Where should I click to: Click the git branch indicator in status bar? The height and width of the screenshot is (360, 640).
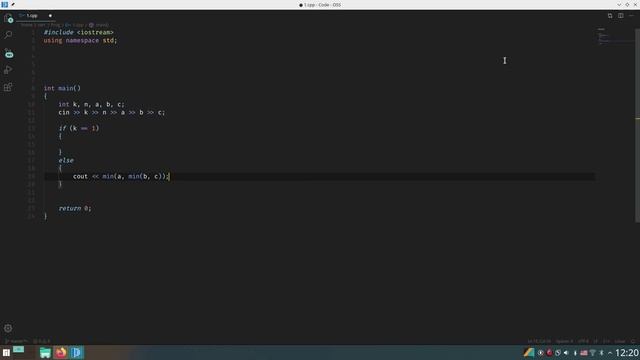(x=16, y=341)
